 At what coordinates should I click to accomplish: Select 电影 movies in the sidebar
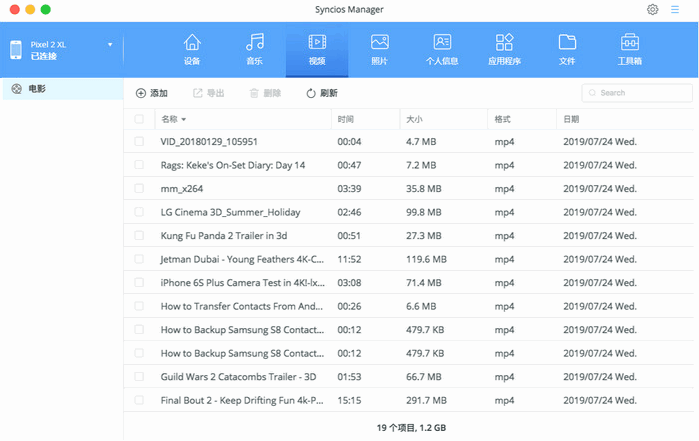[63, 89]
